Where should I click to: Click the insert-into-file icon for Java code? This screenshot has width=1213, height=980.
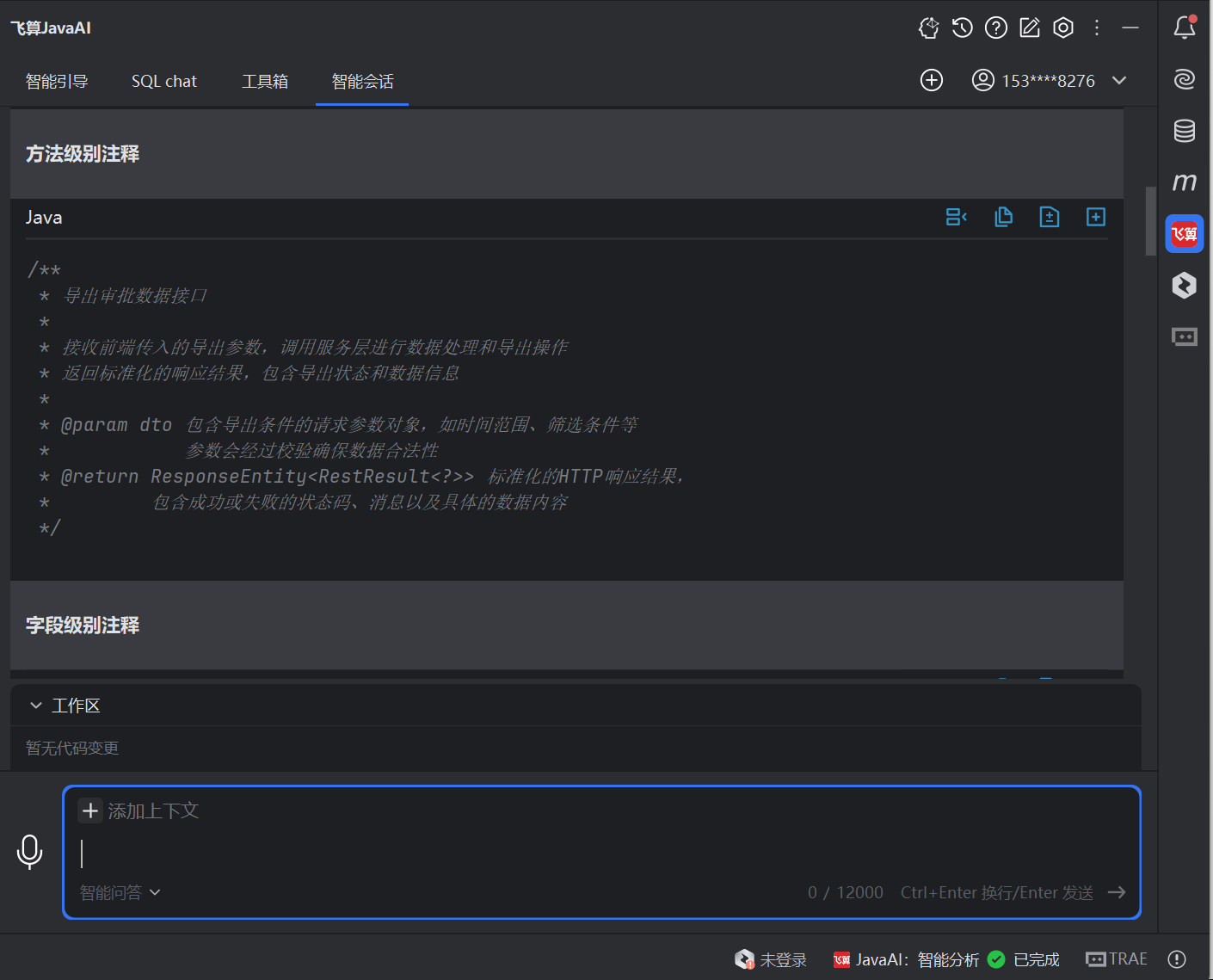(1050, 217)
